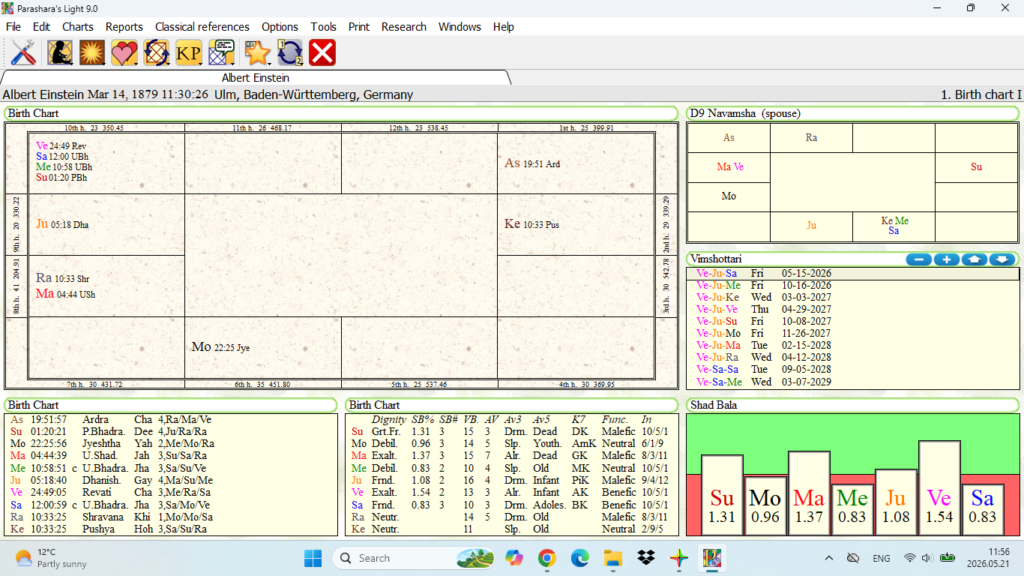Image resolution: width=1024 pixels, height=576 pixels.
Task: Open the dropdown arrow on the star favorites icon
Action: (268, 63)
